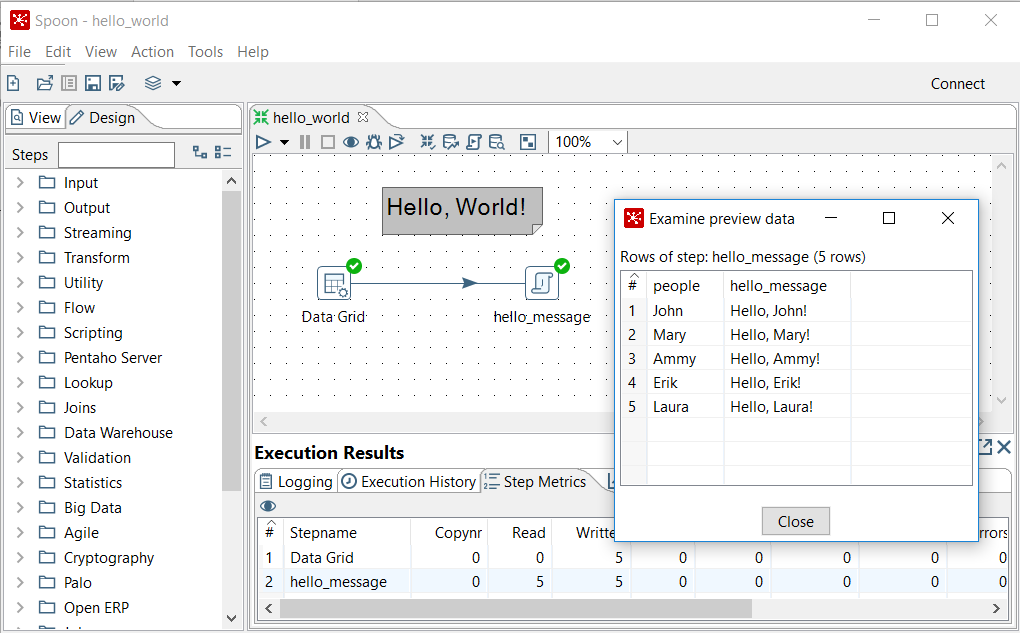Image resolution: width=1020 pixels, height=633 pixels.
Task: Run impact analysis on the database icon
Action: click(450, 142)
